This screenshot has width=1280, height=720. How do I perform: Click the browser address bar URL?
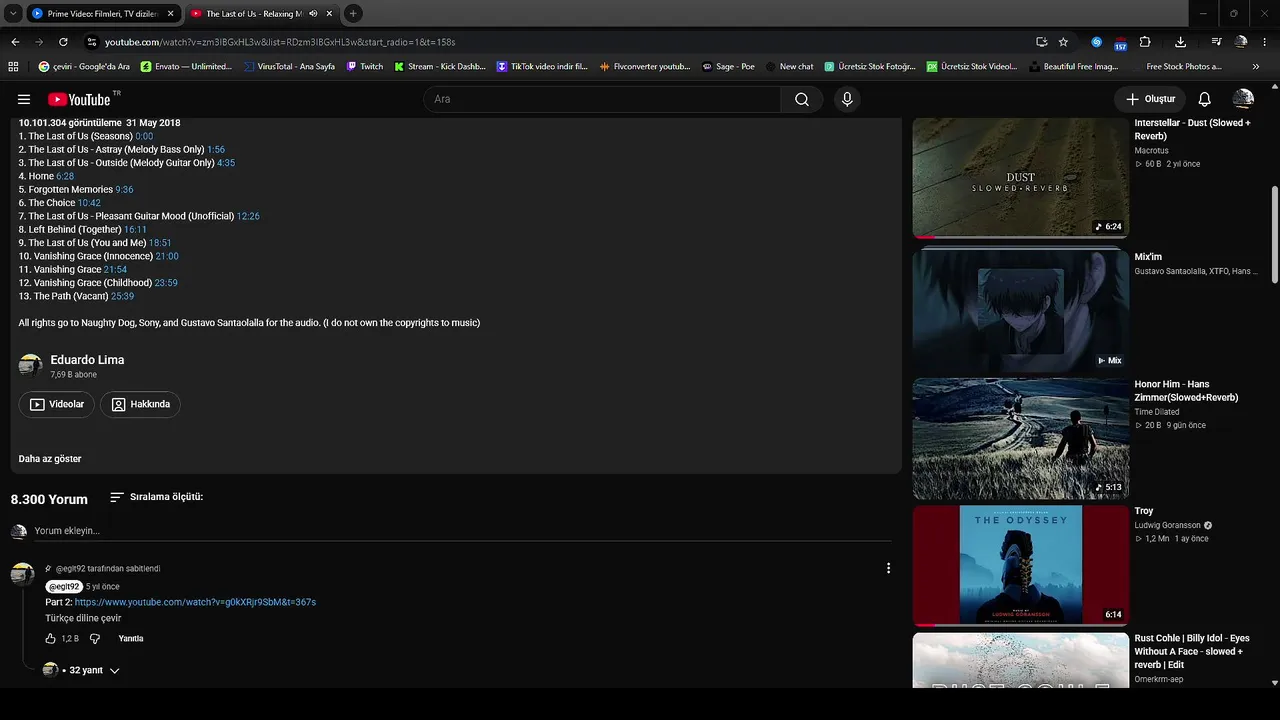click(x=280, y=42)
